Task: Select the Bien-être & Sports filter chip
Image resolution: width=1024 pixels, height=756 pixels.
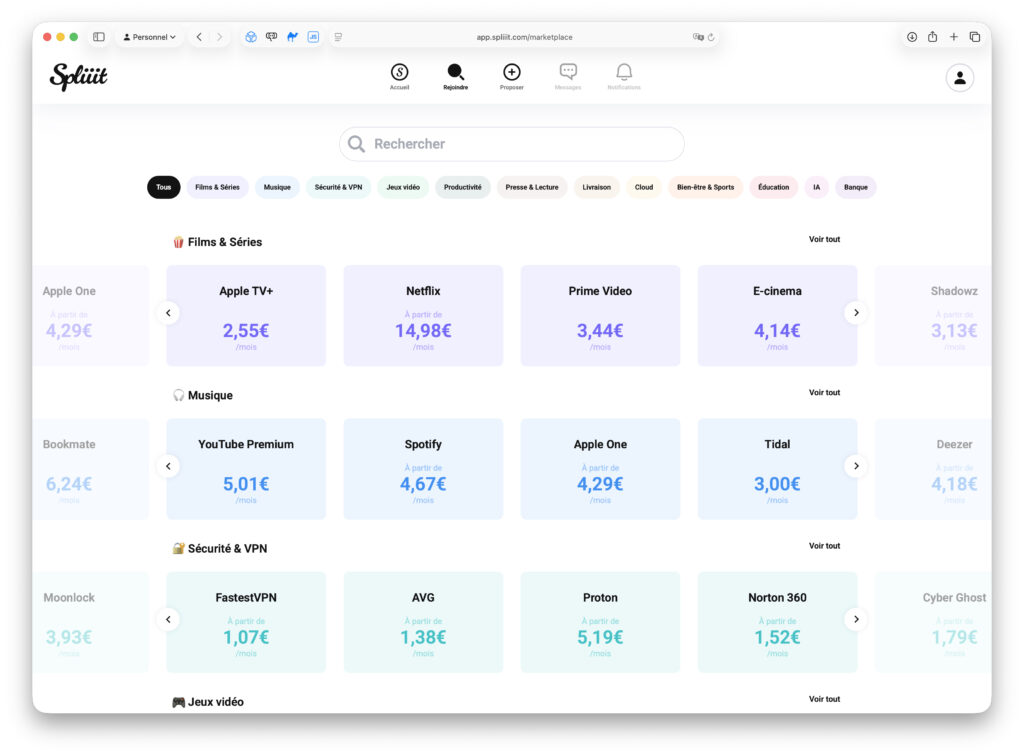Action: tap(705, 187)
